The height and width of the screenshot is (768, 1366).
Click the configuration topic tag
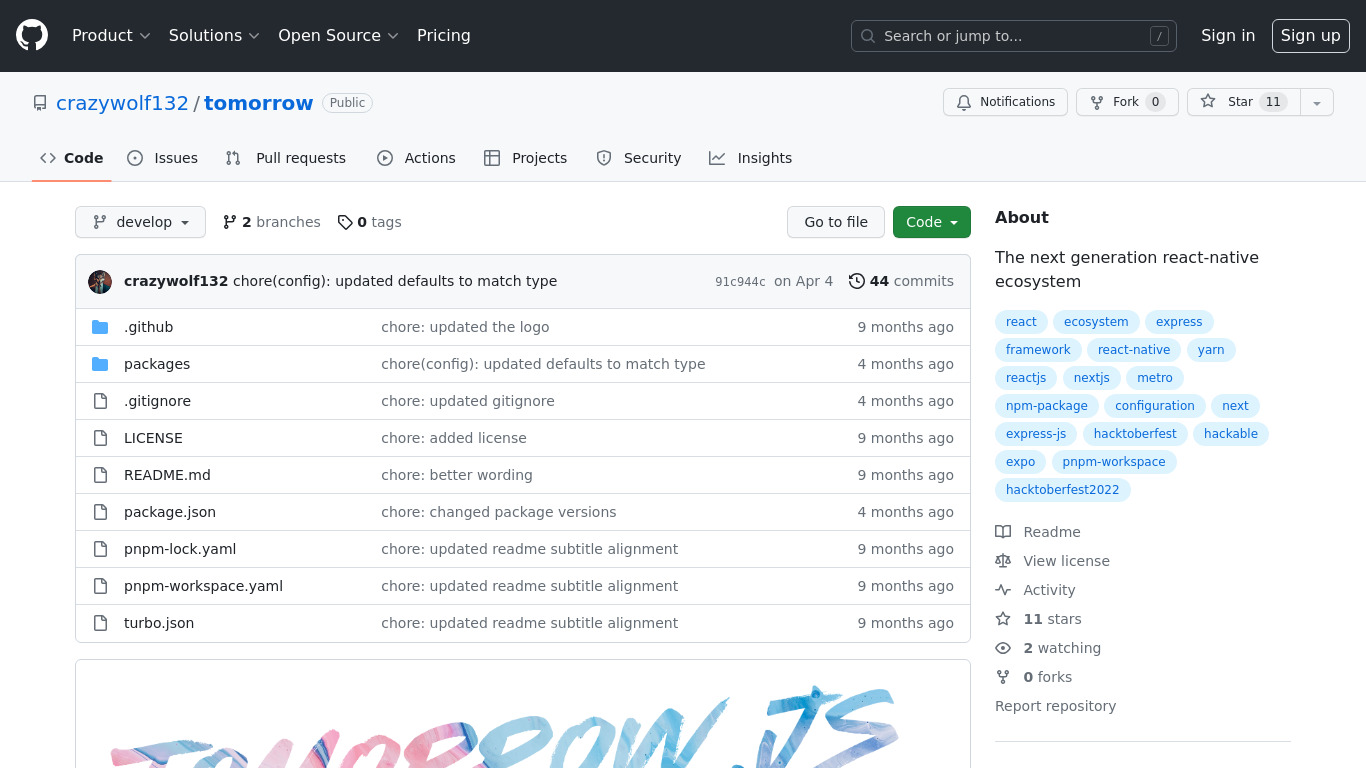[x=1155, y=406]
